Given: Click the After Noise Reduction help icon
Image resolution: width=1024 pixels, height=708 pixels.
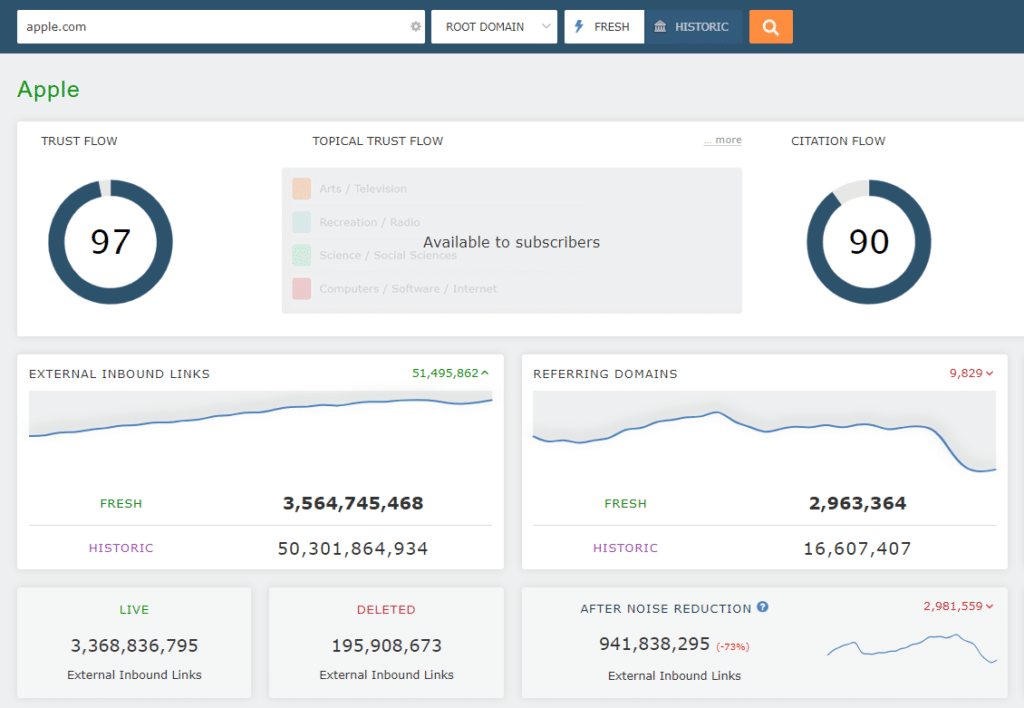Looking at the screenshot, I should (762, 607).
